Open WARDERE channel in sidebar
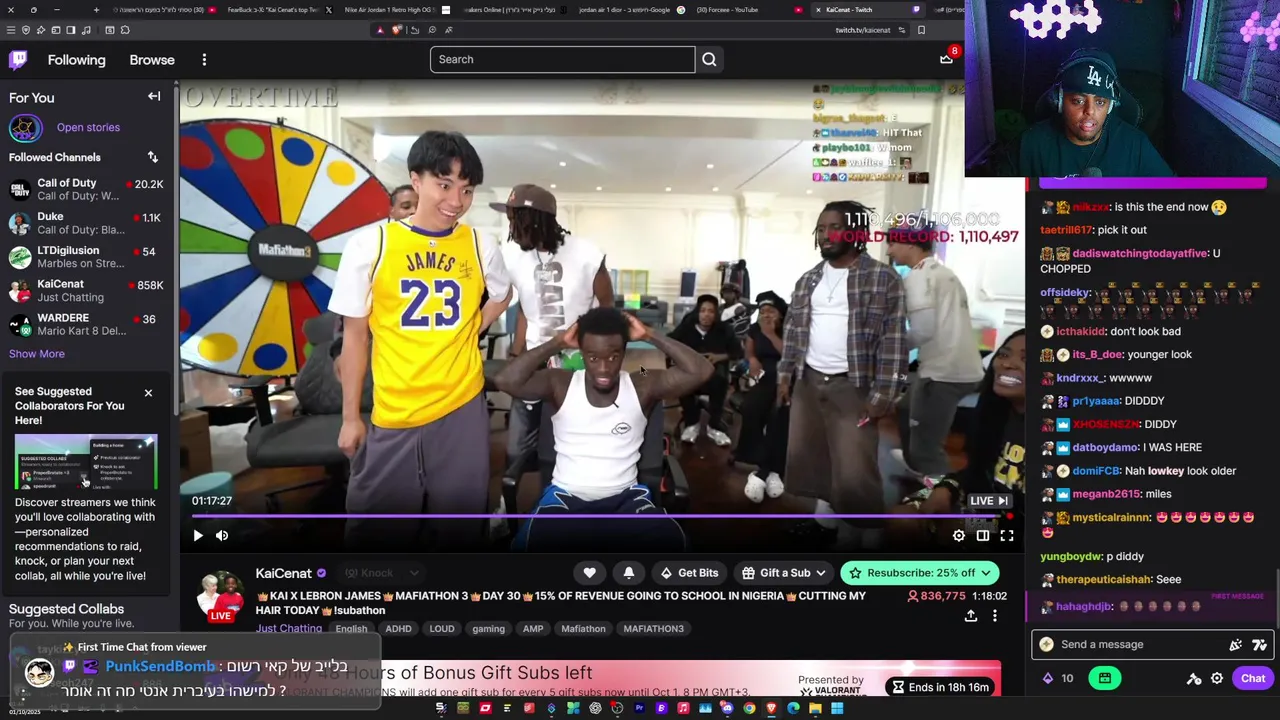This screenshot has height=720, width=1280. tap(87, 324)
